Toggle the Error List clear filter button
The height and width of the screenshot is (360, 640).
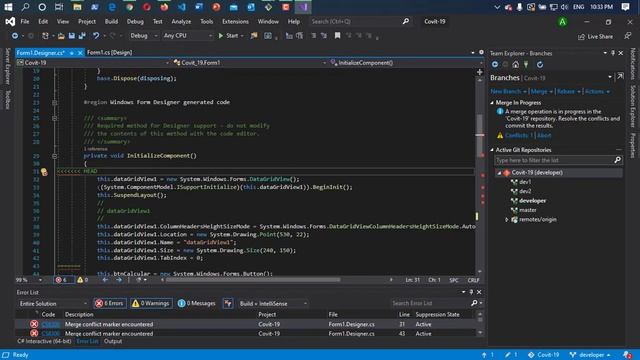pyautogui.click(x=228, y=303)
